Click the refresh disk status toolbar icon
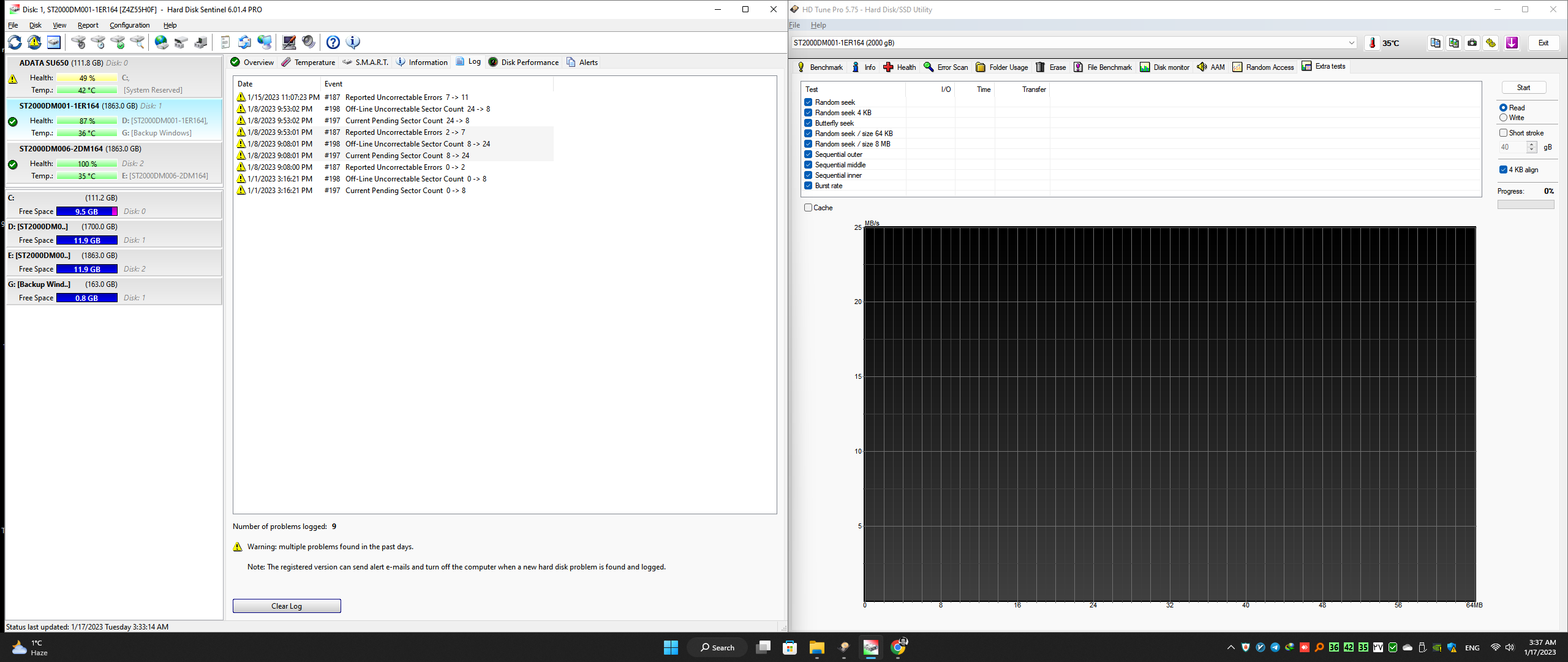The width and height of the screenshot is (1568, 662). (15, 42)
